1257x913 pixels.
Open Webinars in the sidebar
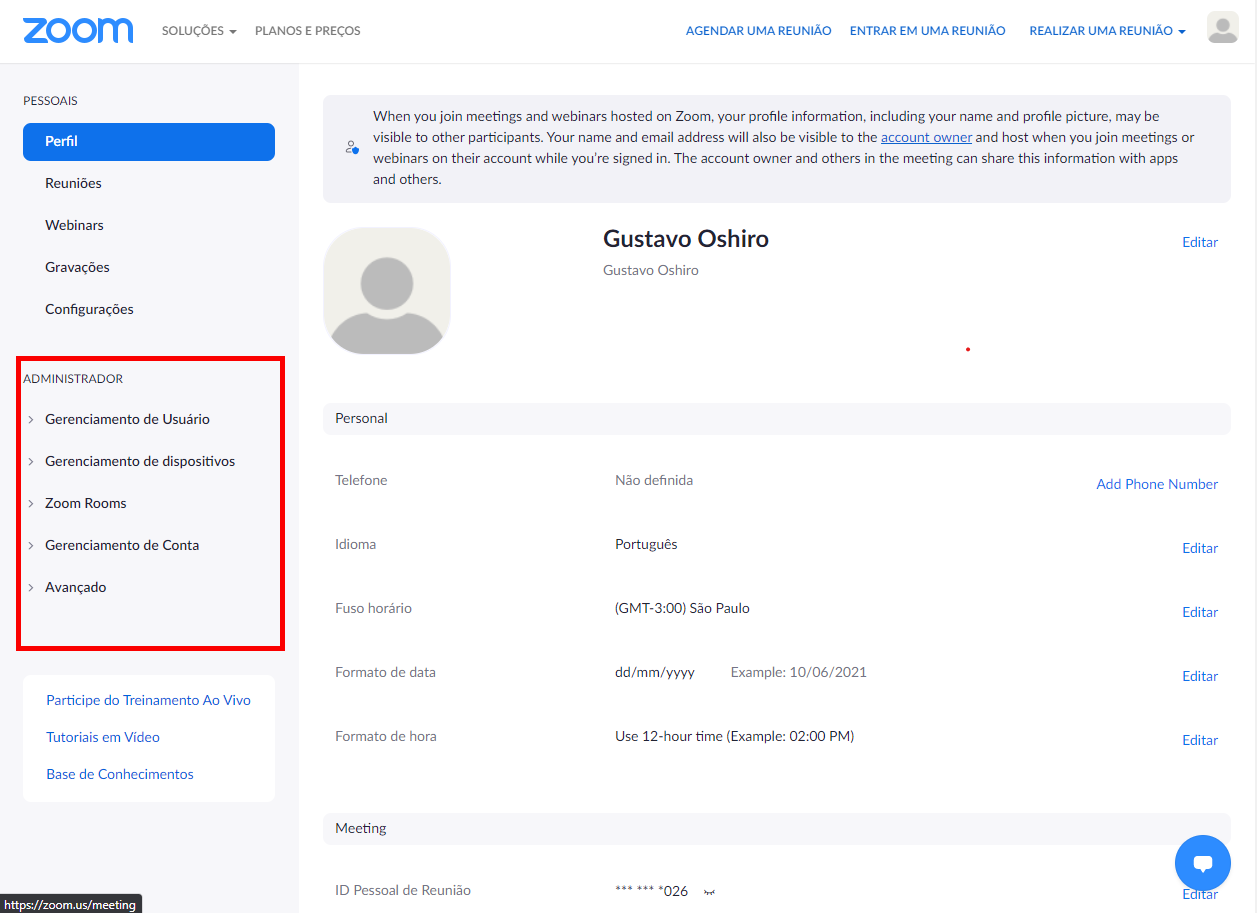pos(74,225)
